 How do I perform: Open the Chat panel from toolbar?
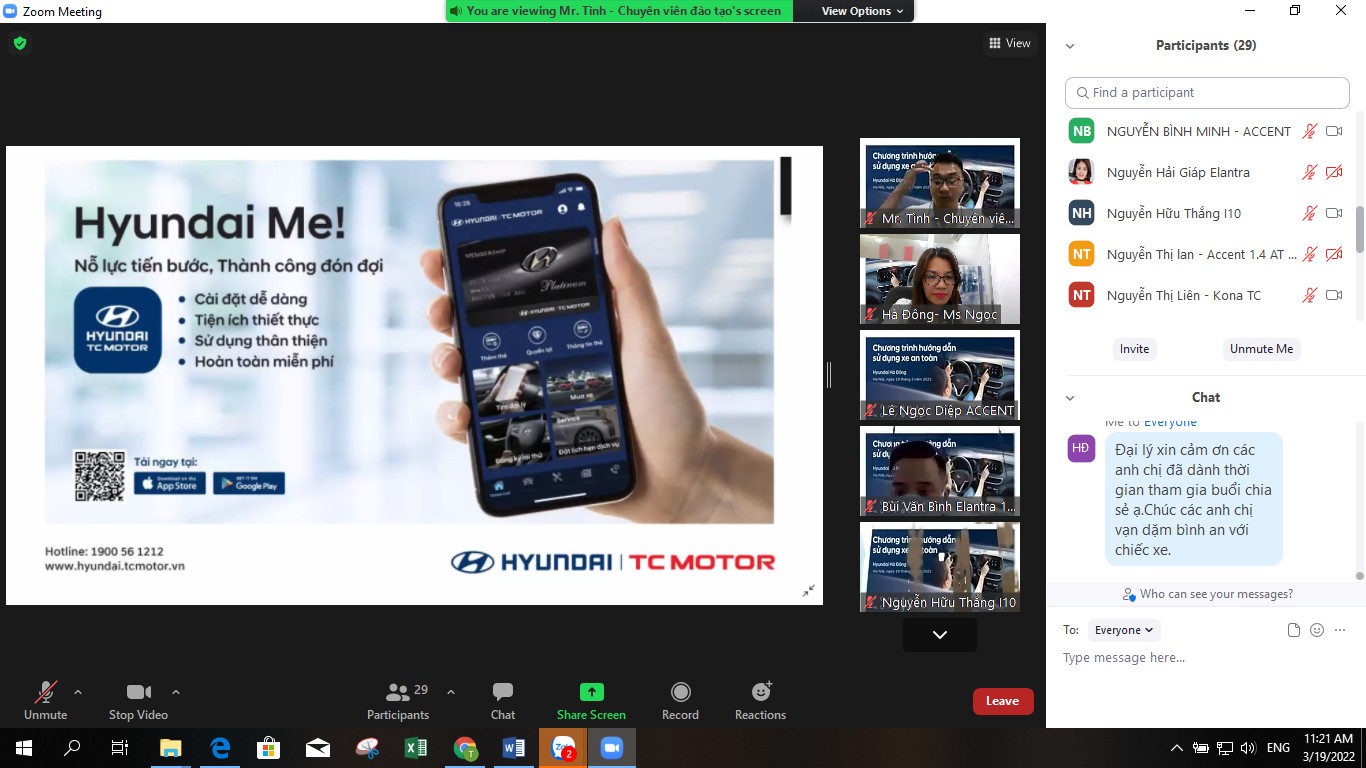tap(503, 701)
